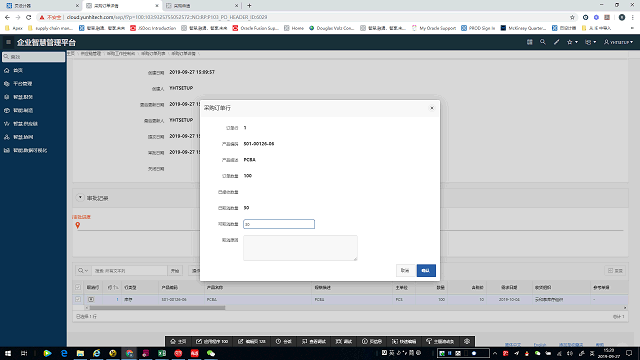Click Quick Edit in developer toolbar
This screenshot has height=360, width=640.
click(x=404, y=341)
